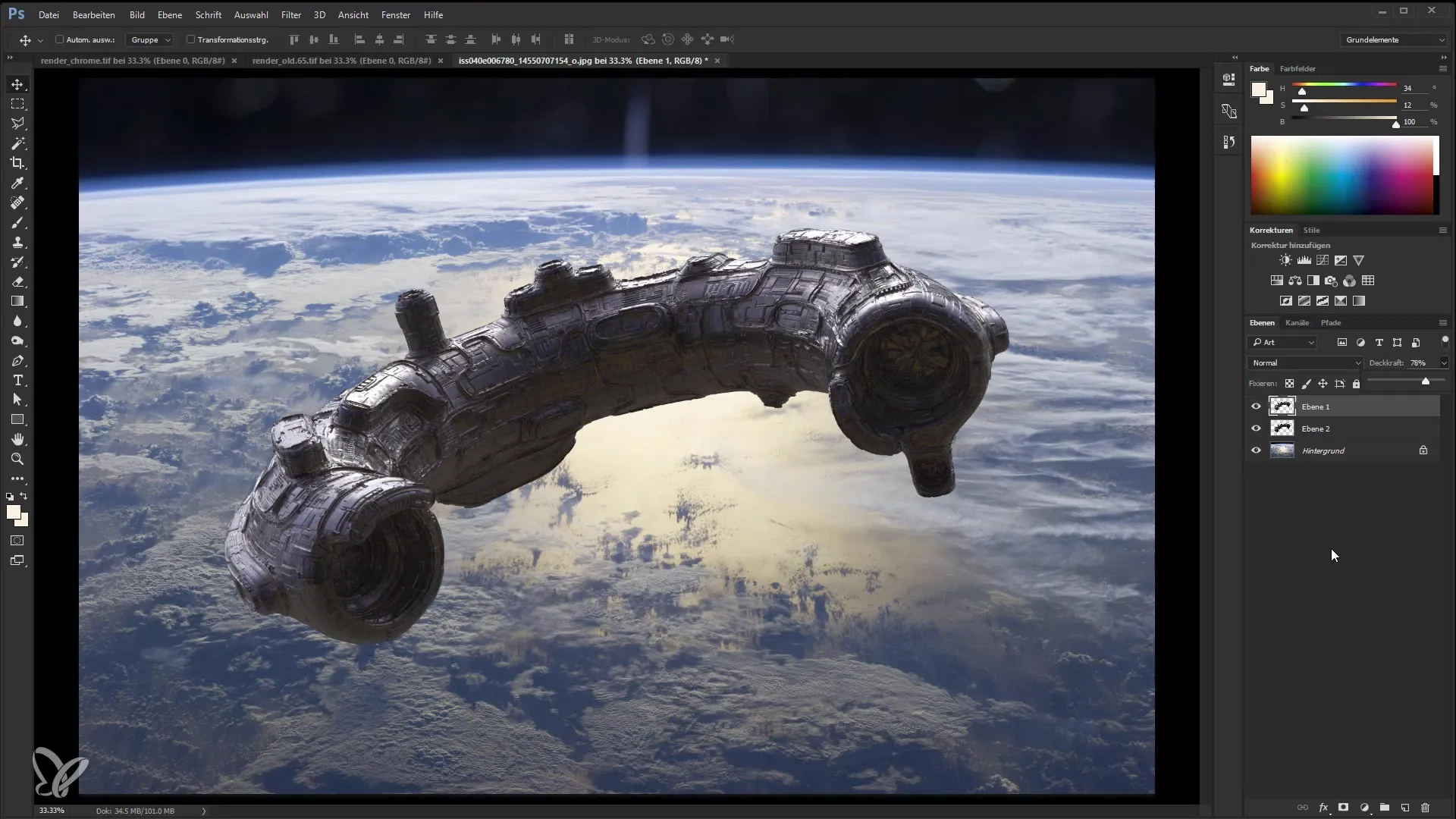Image resolution: width=1456 pixels, height=819 pixels.
Task: Select the Zoom tool
Action: click(x=17, y=459)
